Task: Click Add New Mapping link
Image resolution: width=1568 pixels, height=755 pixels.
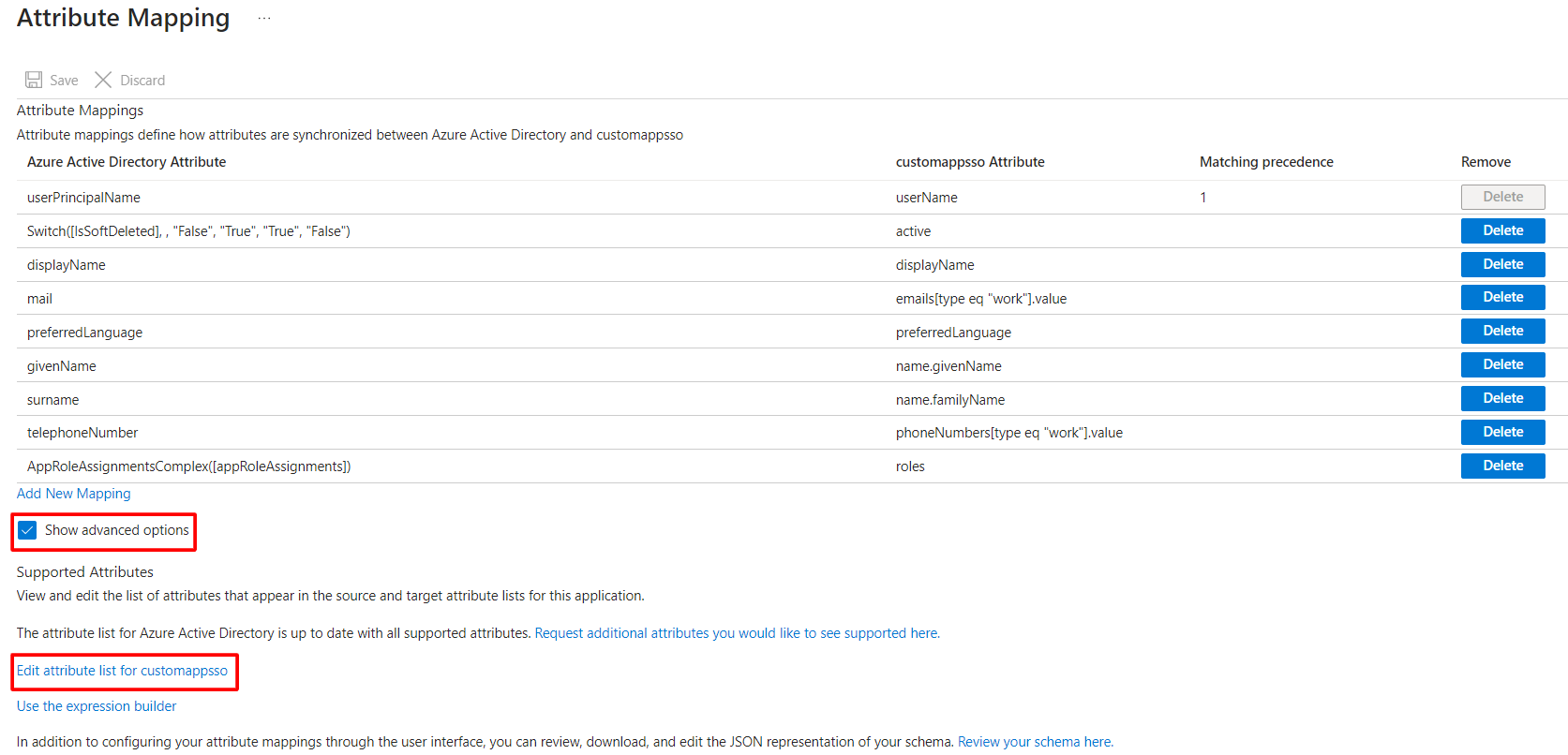Action: [x=74, y=494]
